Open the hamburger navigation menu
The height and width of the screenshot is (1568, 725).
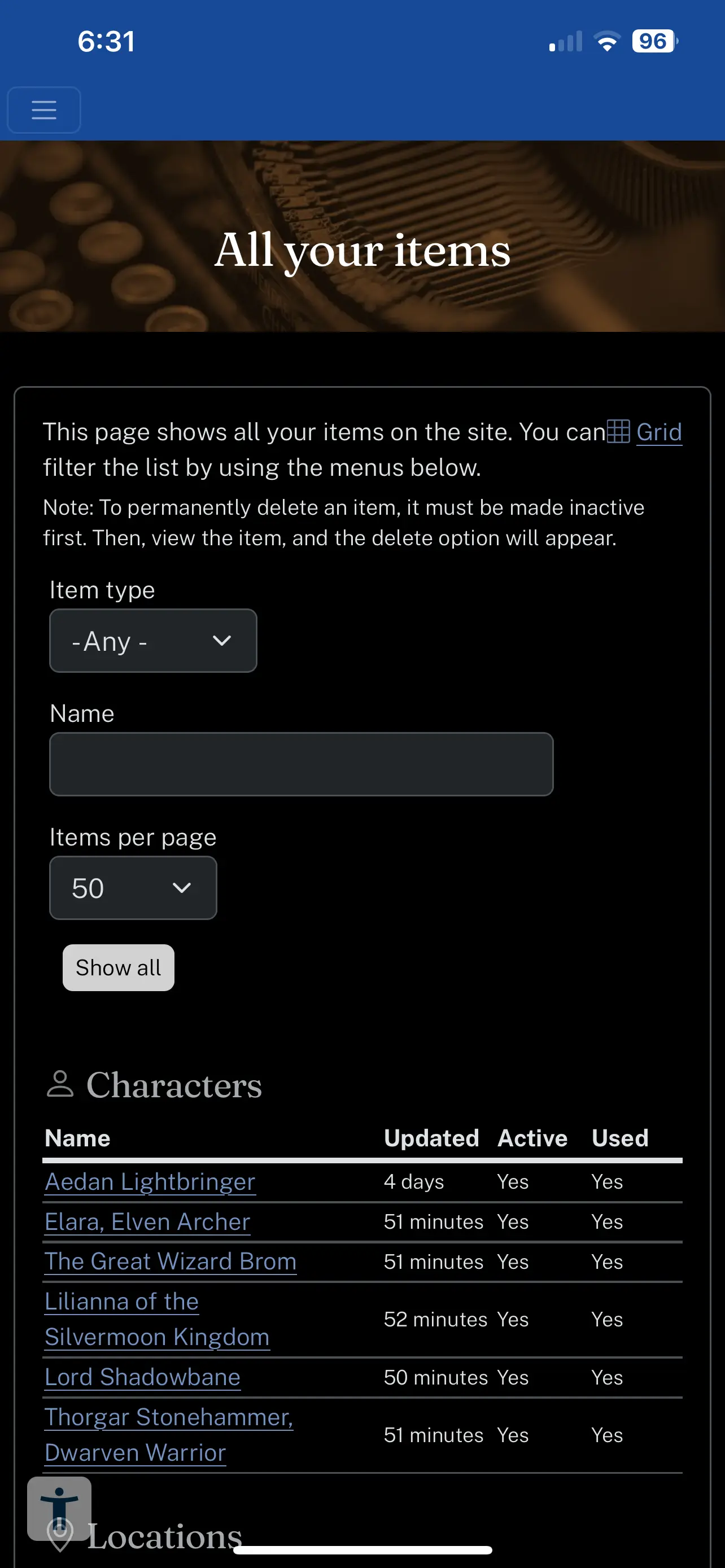coord(44,110)
